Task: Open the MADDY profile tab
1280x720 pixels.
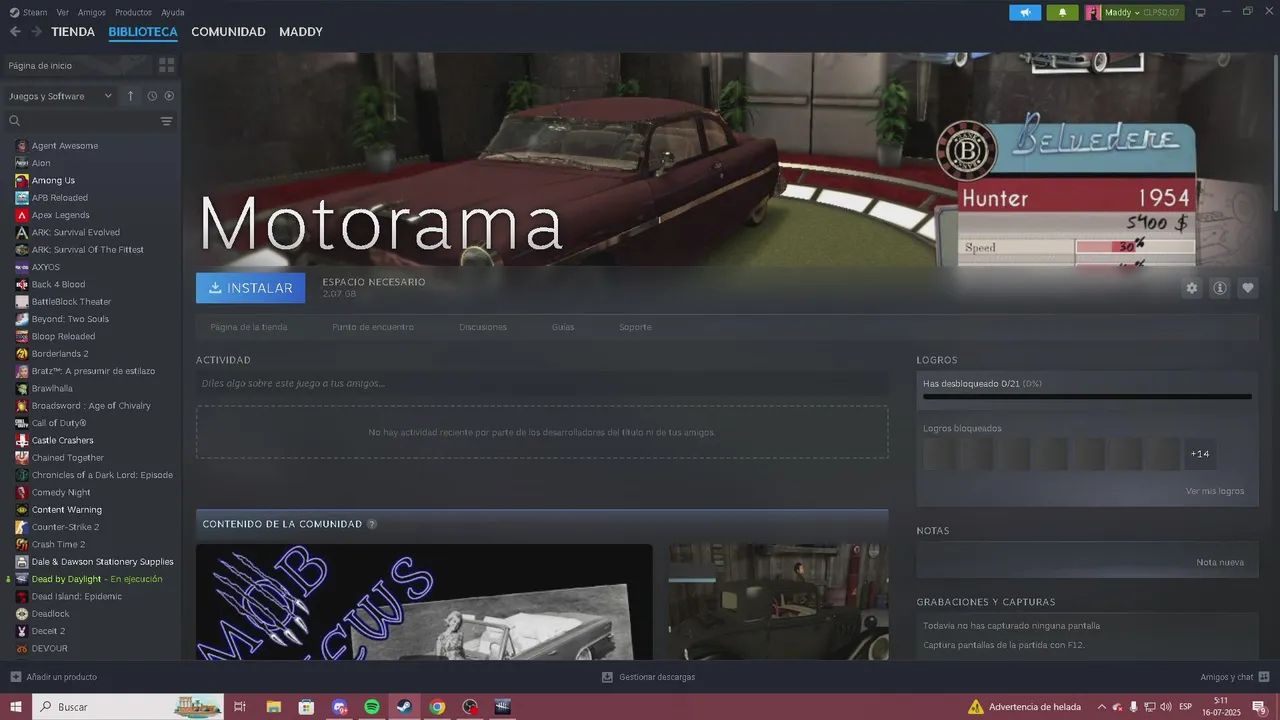Action: pyautogui.click(x=301, y=32)
